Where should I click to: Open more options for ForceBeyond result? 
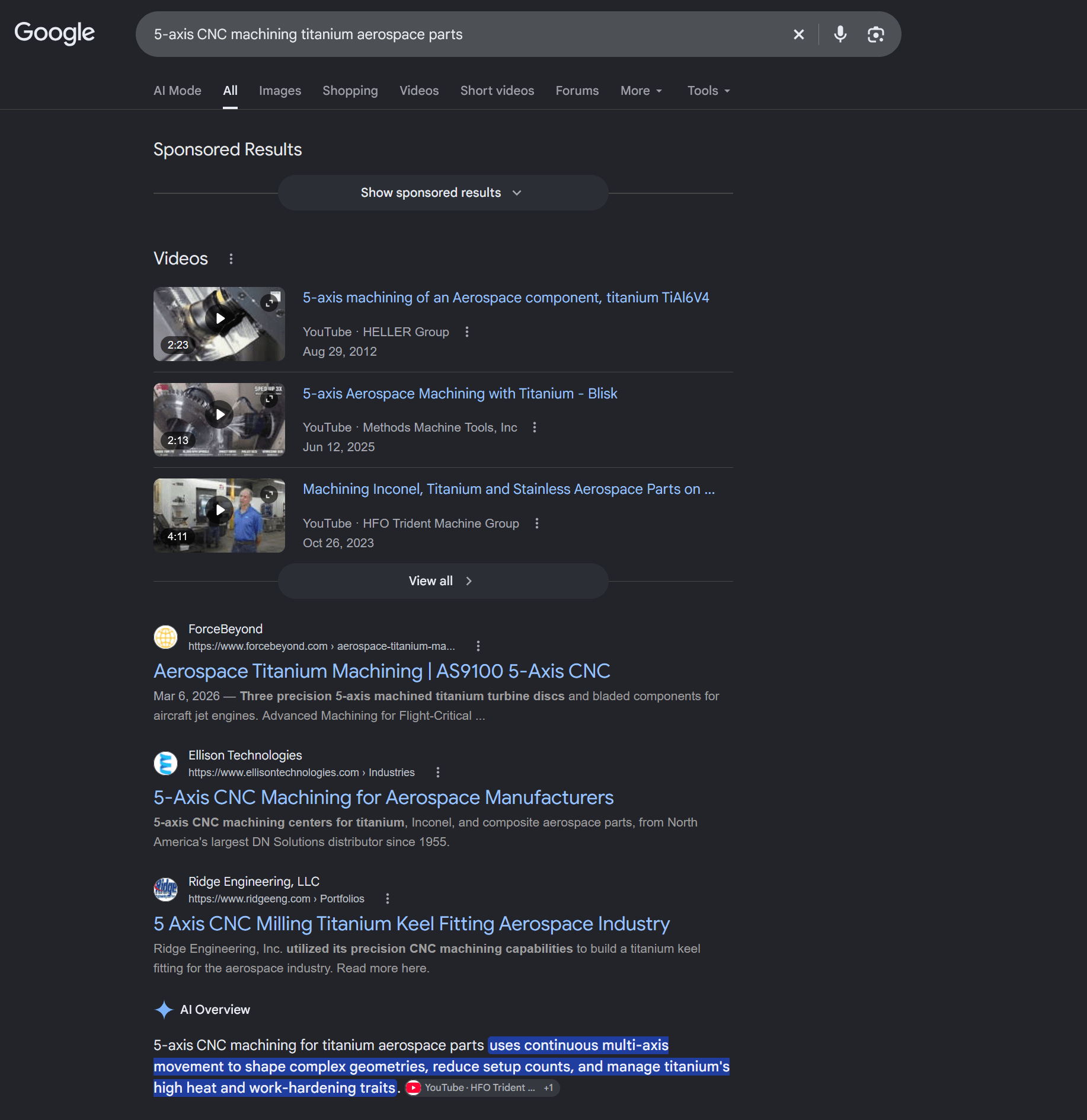pyautogui.click(x=478, y=646)
